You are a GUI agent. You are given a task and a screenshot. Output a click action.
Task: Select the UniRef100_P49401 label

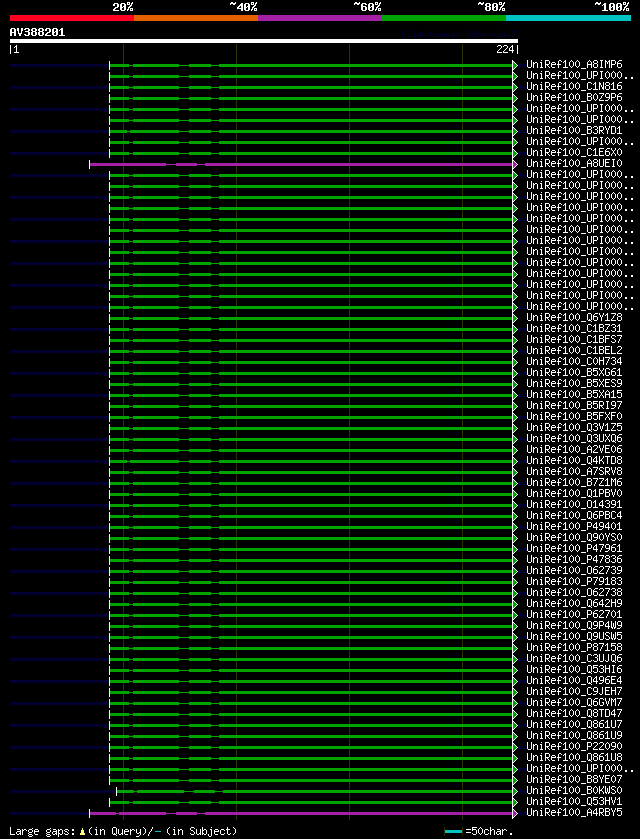(574, 527)
